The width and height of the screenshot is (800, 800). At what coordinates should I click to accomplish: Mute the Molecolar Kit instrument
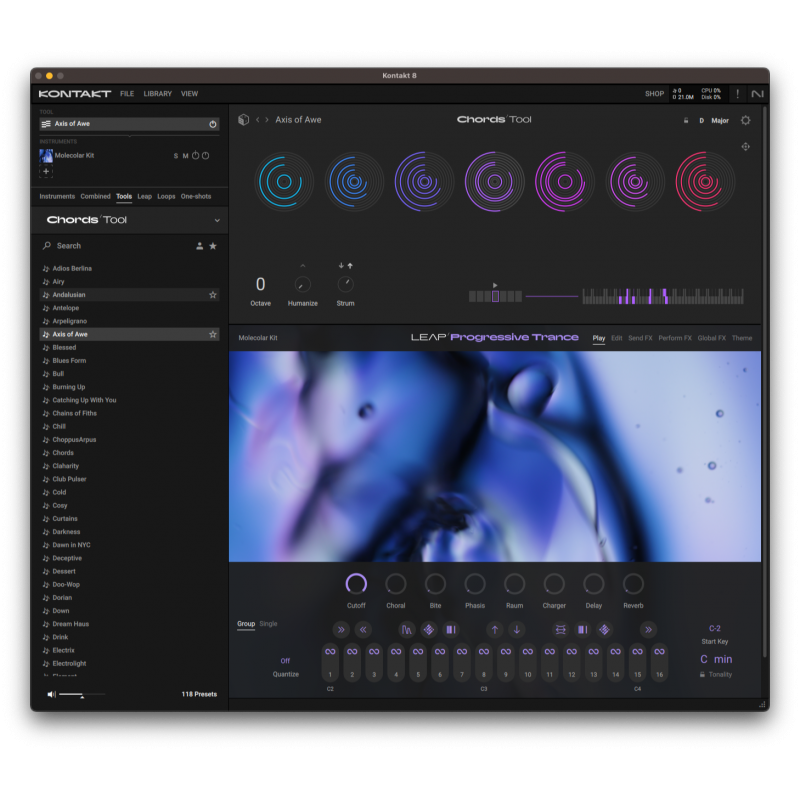pos(186,156)
